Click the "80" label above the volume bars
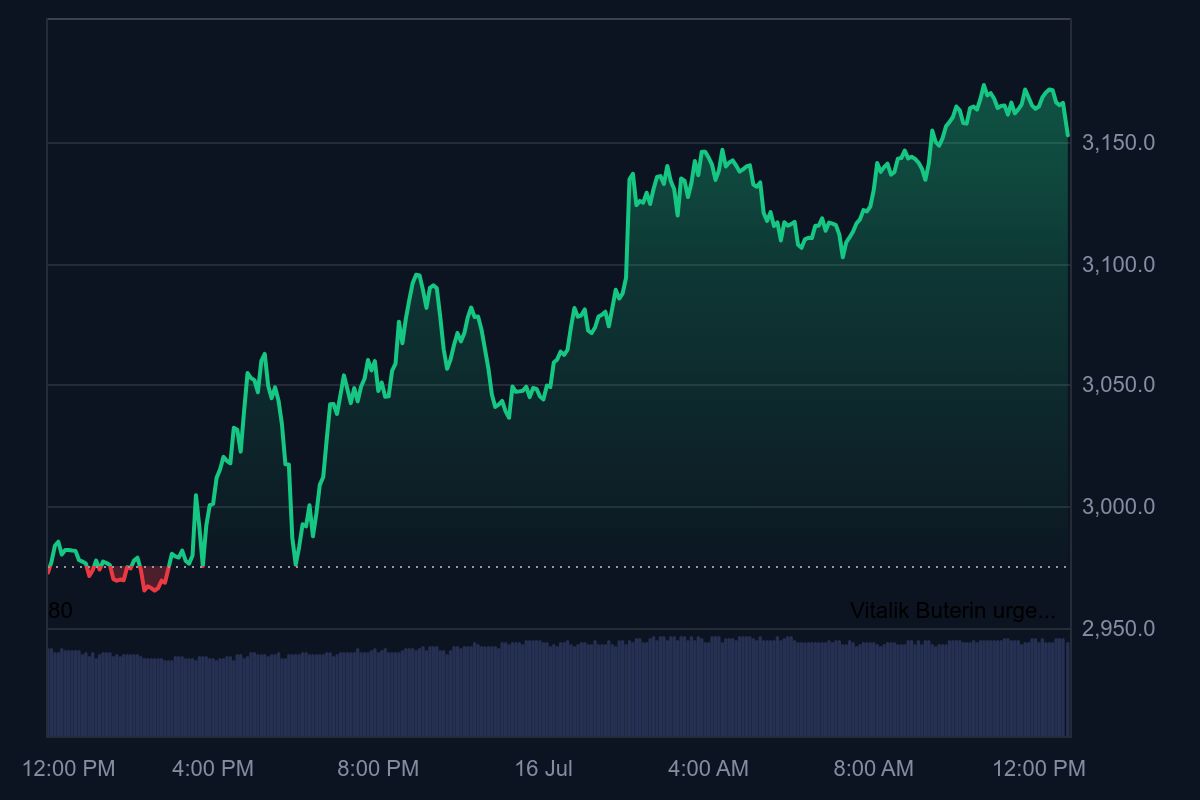Viewport: 1200px width, 800px height. tap(60, 610)
